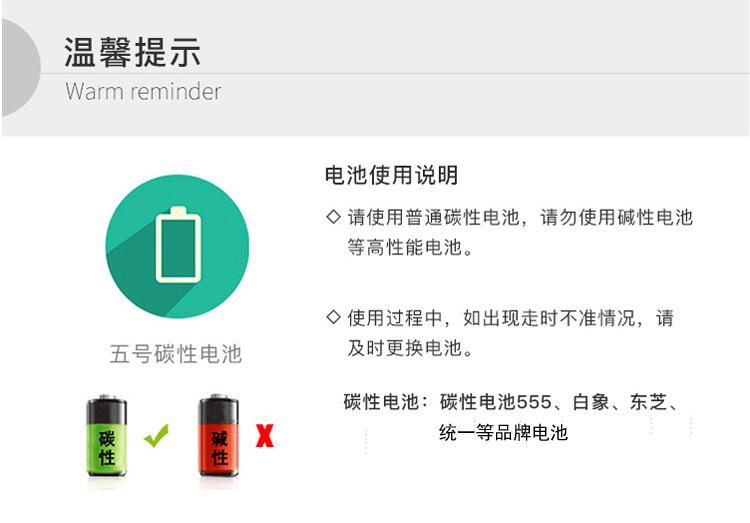Click the line 等高性能电池
The image size is (750, 523).
click(410, 247)
